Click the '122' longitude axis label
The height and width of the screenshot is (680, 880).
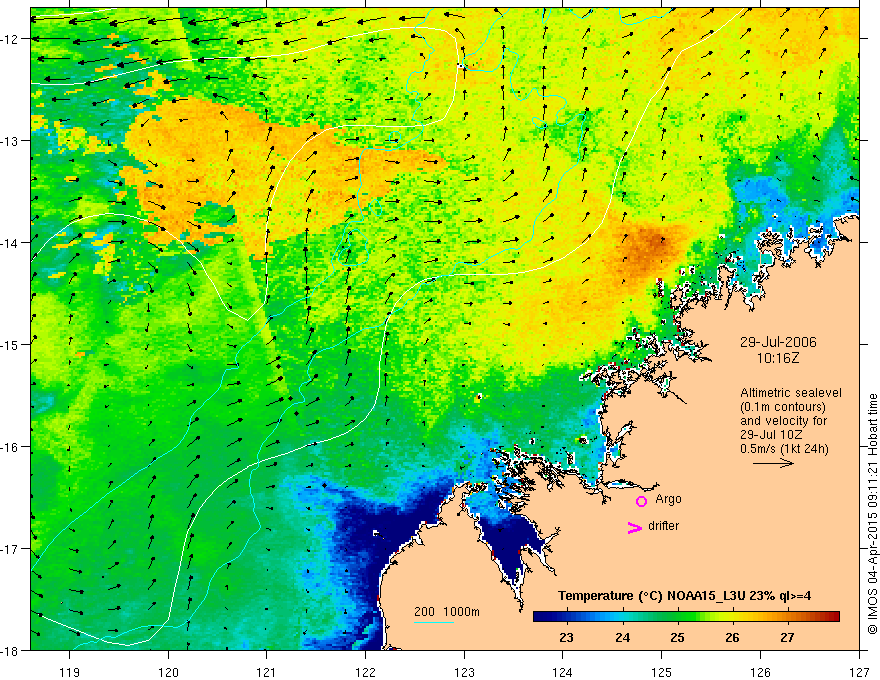coord(366,672)
